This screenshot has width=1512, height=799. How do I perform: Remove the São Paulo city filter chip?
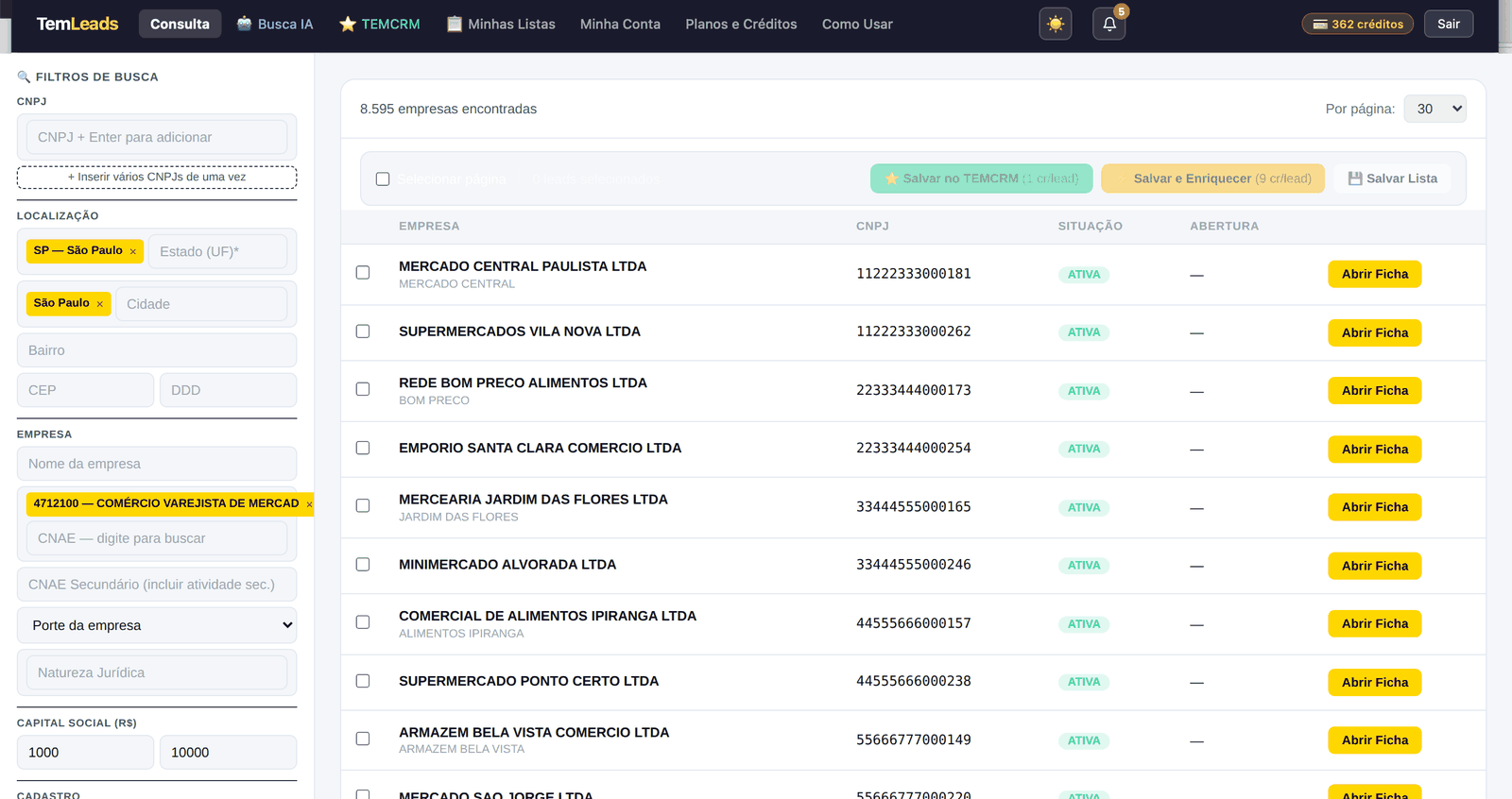click(x=99, y=304)
